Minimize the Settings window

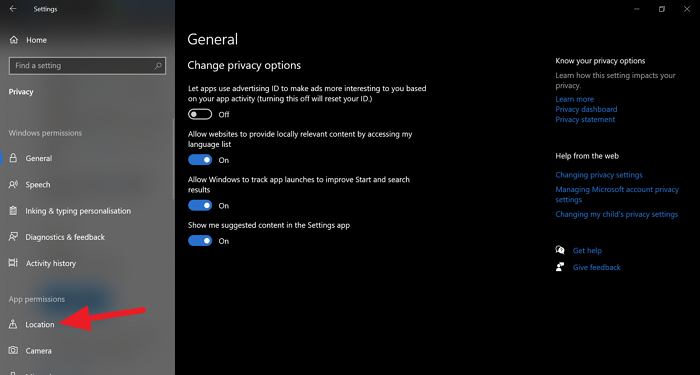tap(637, 9)
